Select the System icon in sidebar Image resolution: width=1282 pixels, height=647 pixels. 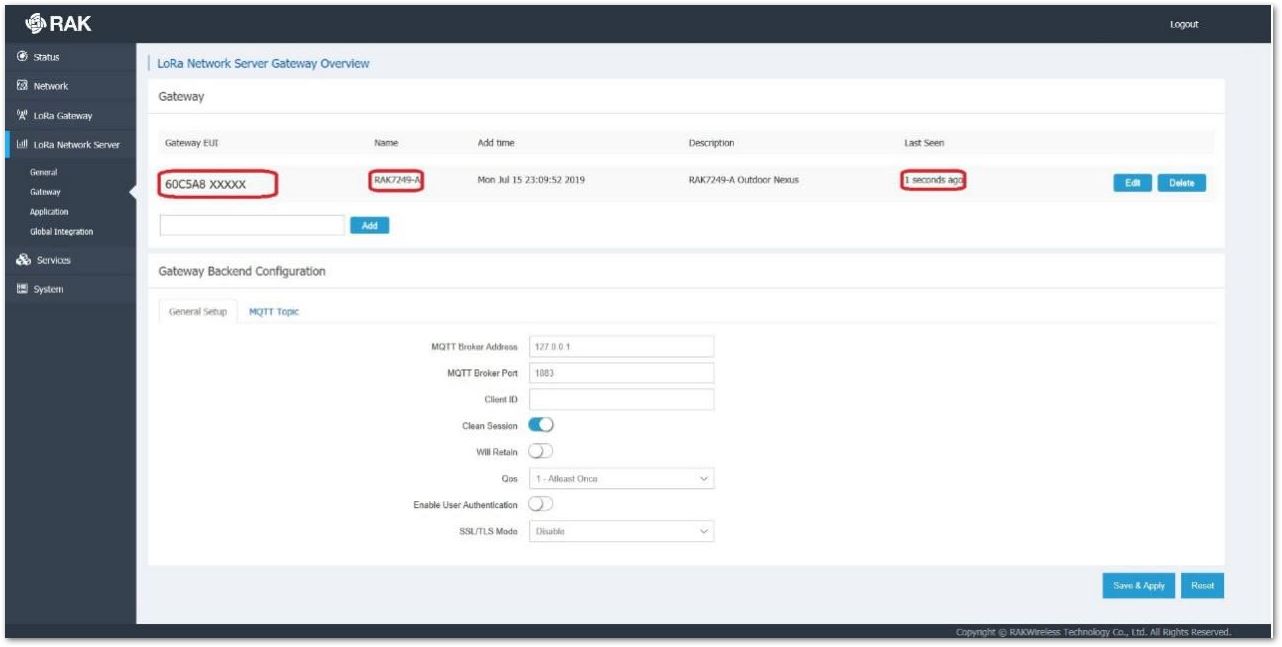22,290
